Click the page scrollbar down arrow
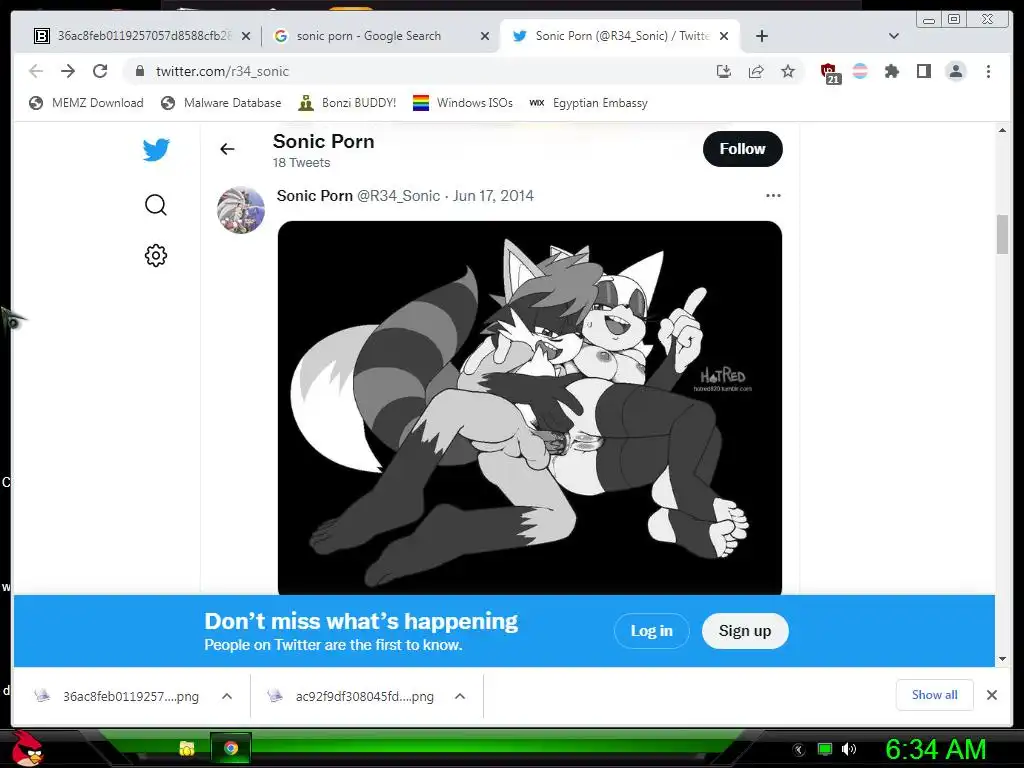Image resolution: width=1024 pixels, height=768 pixels. coord(1002,659)
